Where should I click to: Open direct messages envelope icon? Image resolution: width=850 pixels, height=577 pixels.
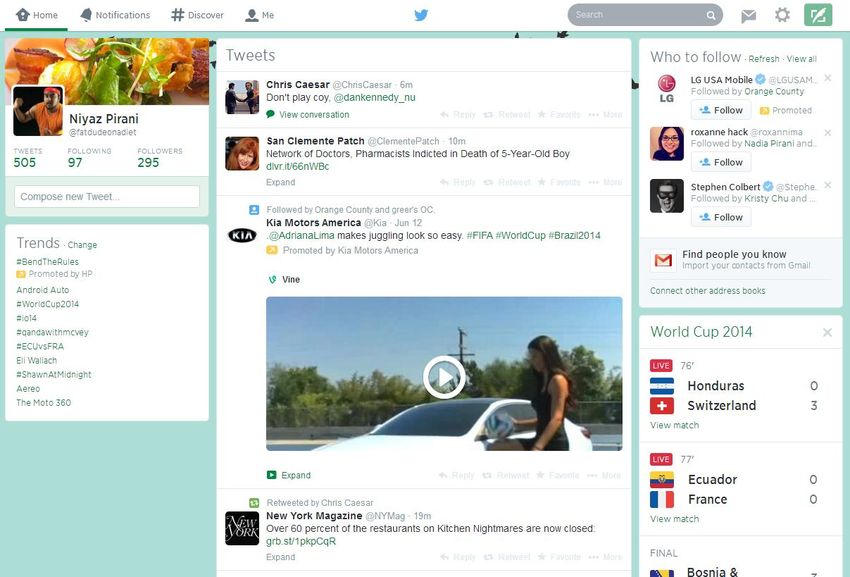(x=748, y=16)
